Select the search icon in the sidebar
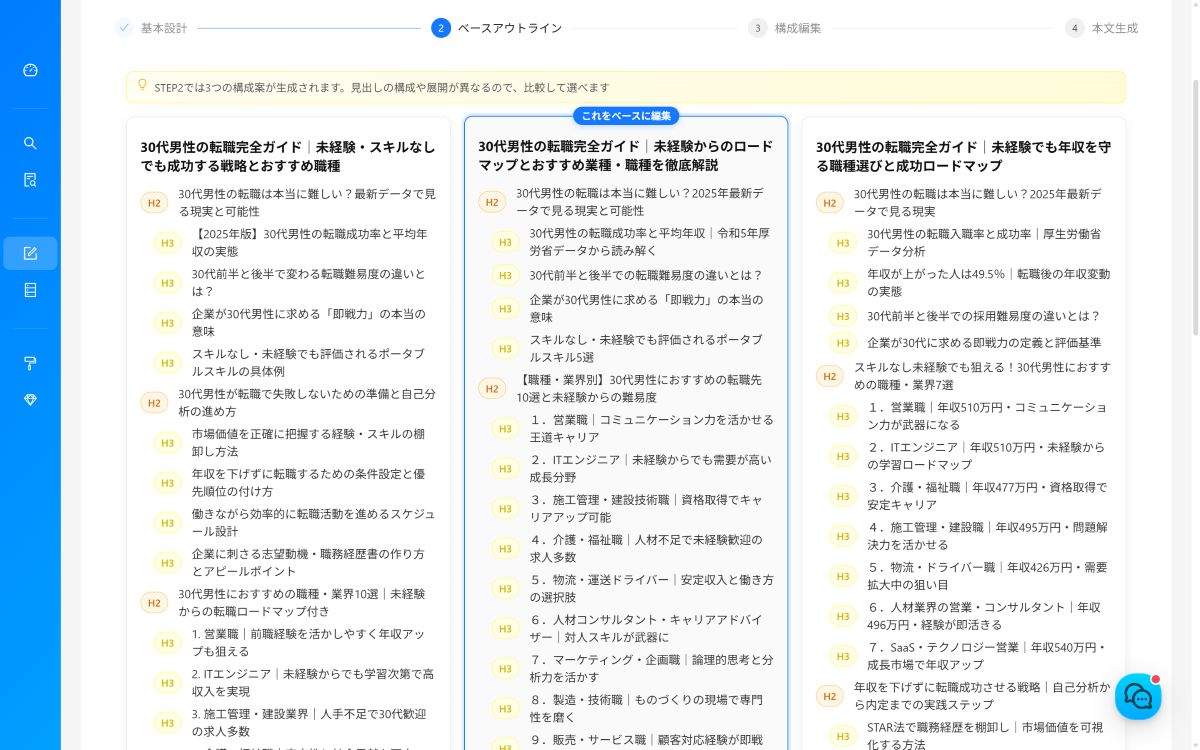The height and width of the screenshot is (750, 1200). [30, 143]
